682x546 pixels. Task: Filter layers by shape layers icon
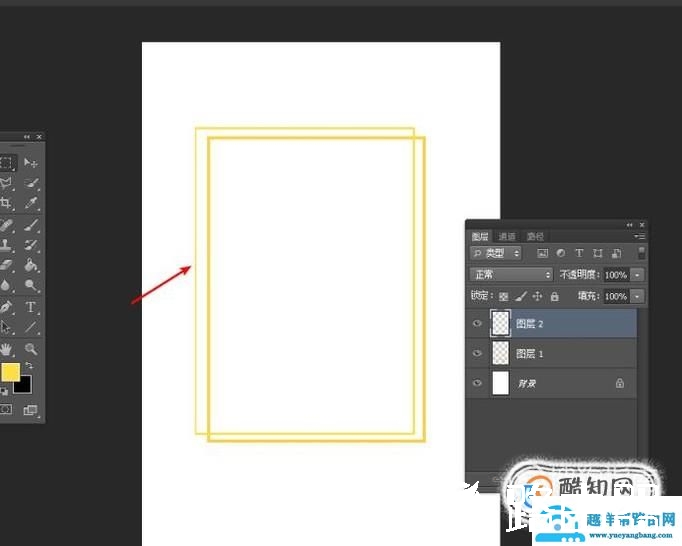598,253
